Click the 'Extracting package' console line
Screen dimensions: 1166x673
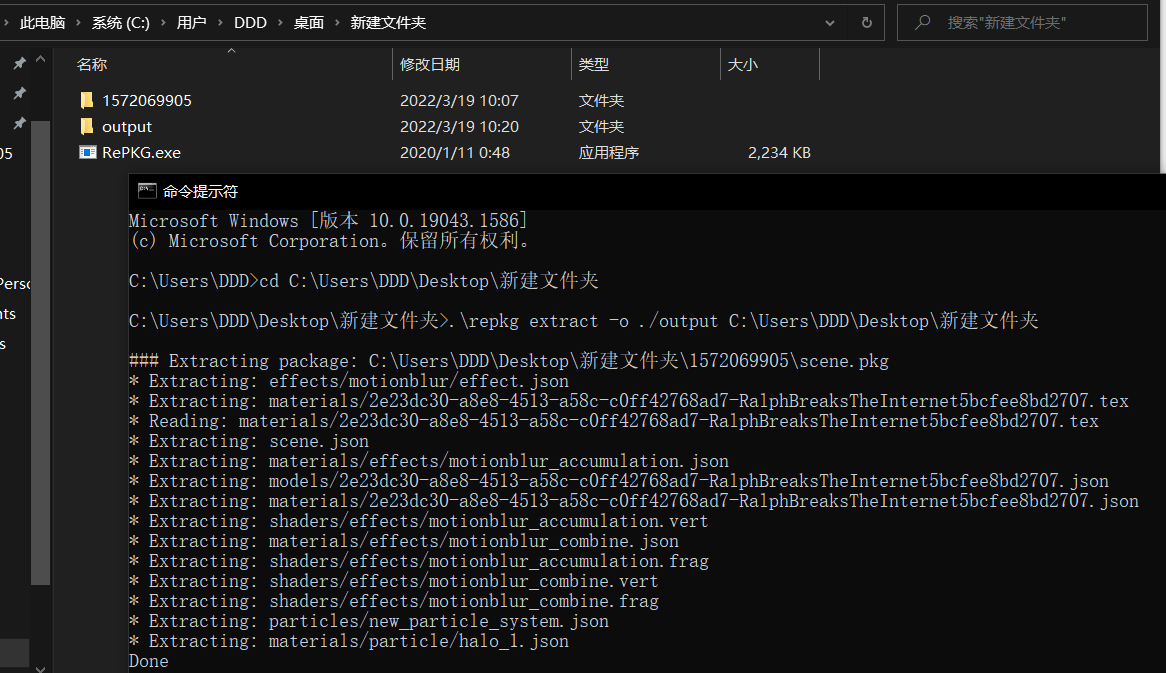(x=509, y=361)
